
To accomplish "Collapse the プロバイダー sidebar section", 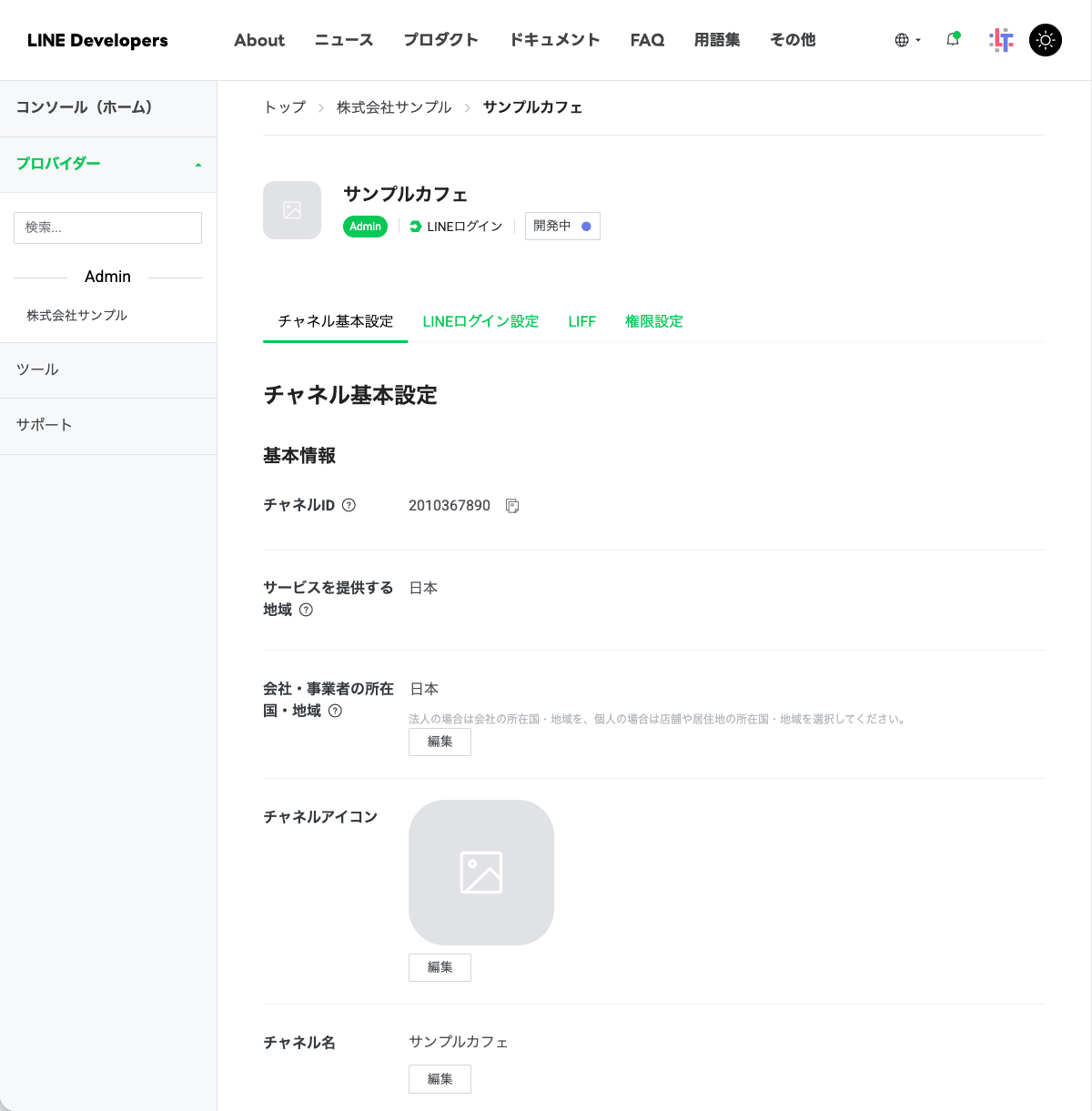I will point(108,164).
